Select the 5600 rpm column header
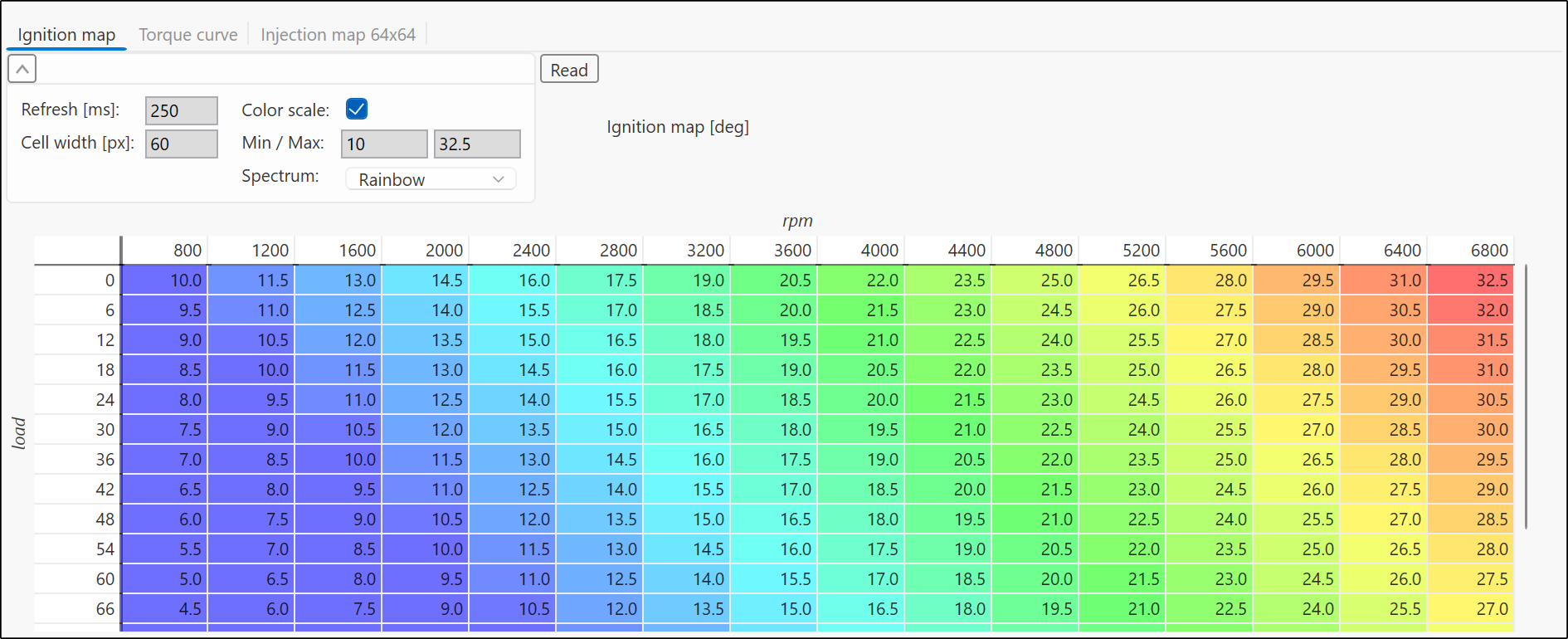 [x=1210, y=250]
